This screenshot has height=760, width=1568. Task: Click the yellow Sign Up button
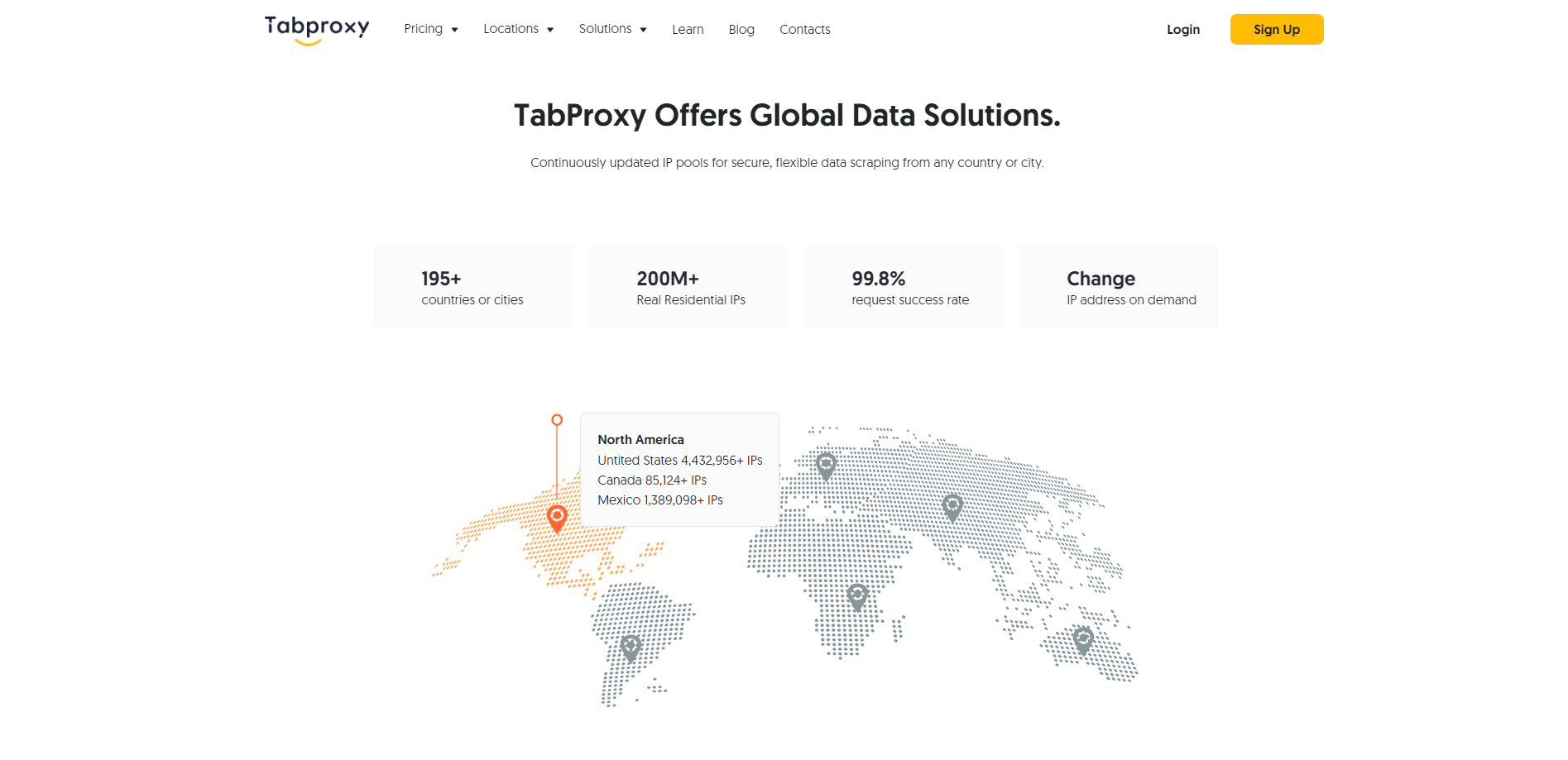point(1277,30)
